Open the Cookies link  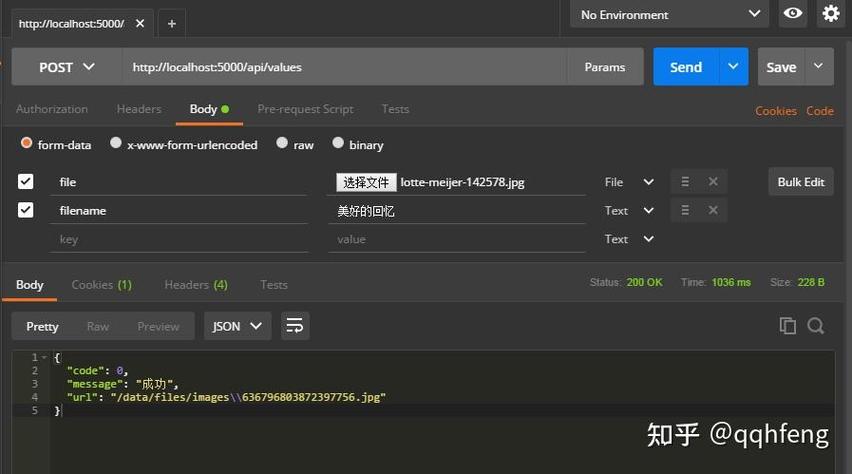coord(776,111)
